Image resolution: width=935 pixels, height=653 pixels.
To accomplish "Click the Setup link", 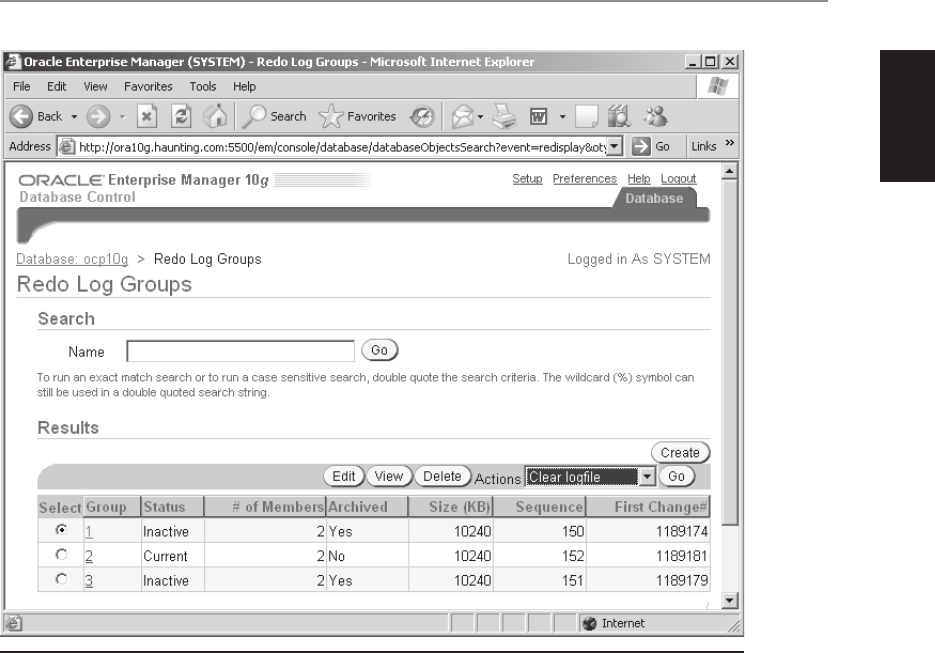I will click(527, 179).
